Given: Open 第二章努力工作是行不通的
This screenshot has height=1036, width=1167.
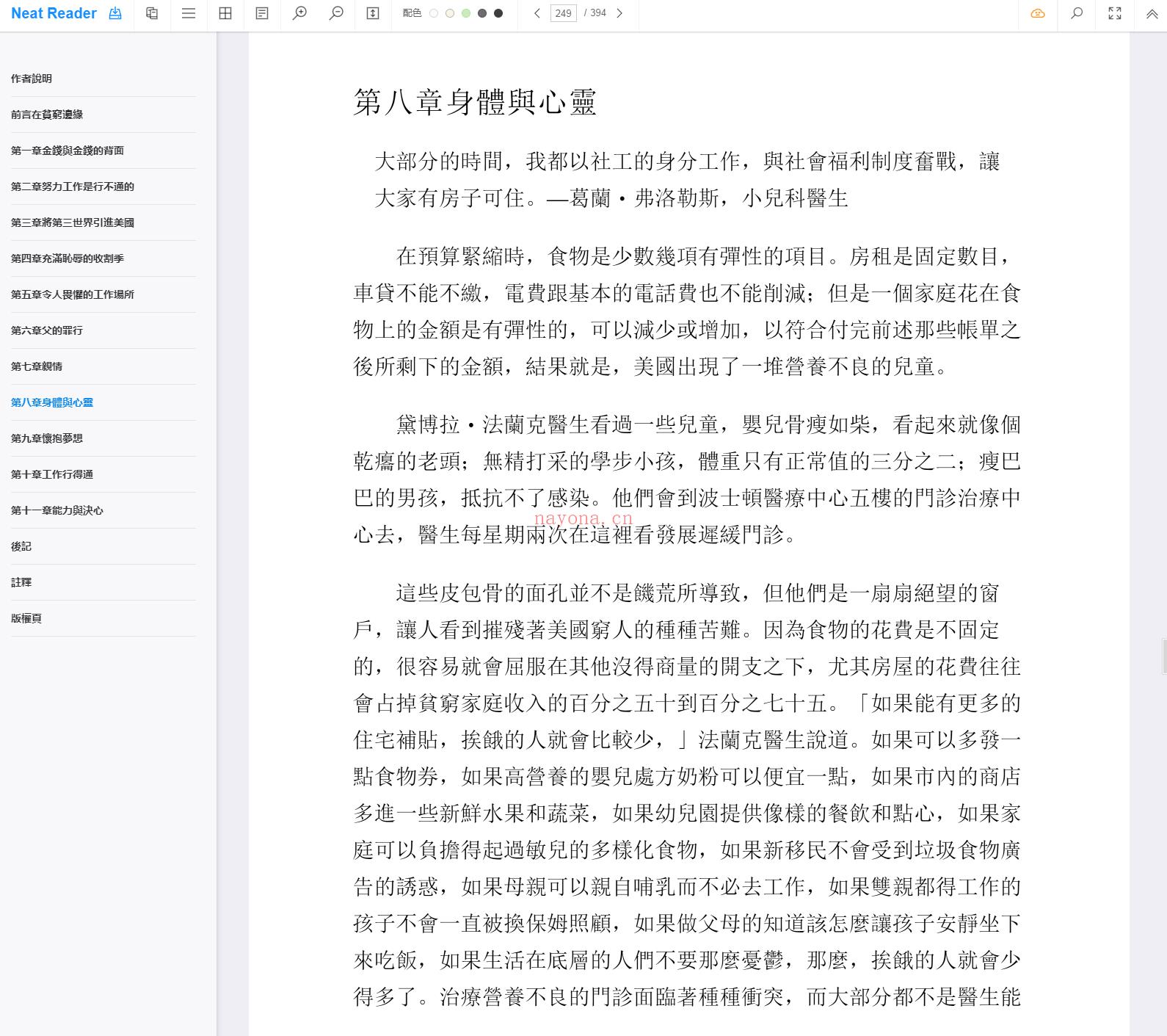Looking at the screenshot, I should [x=73, y=186].
